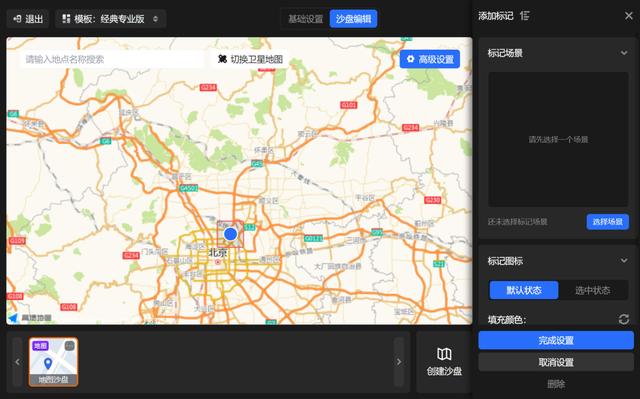
Task: Click the left arrow of thumbnail strip
Action: (x=17, y=362)
